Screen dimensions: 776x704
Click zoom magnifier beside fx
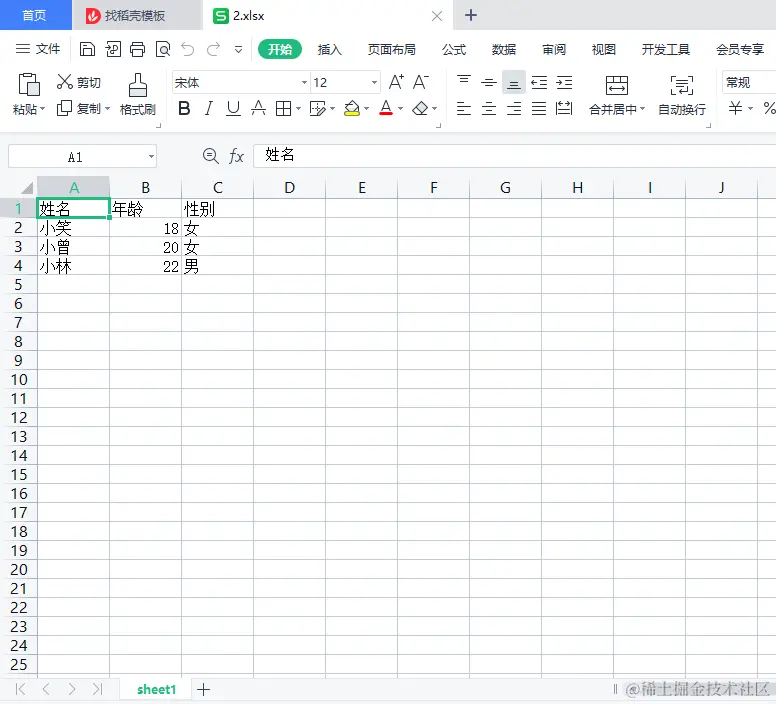coord(211,156)
